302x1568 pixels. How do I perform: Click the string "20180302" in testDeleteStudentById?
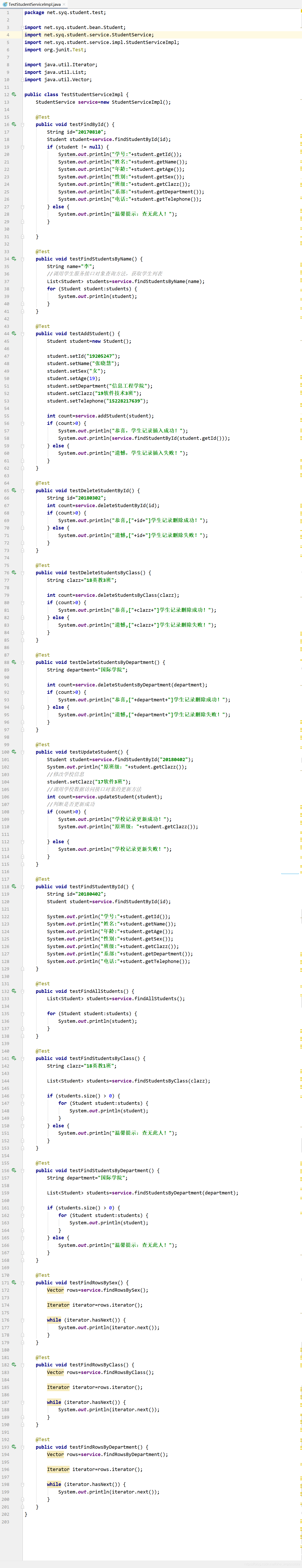coord(91,498)
